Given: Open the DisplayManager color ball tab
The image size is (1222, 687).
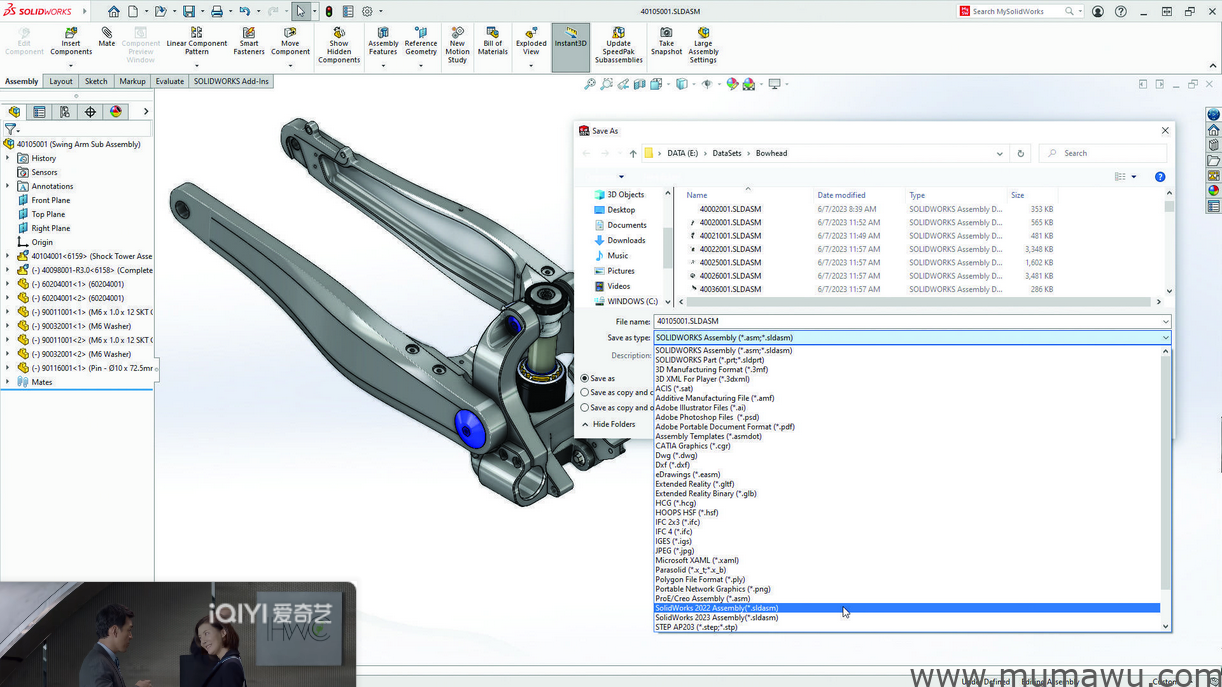Looking at the screenshot, I should click(x=116, y=112).
